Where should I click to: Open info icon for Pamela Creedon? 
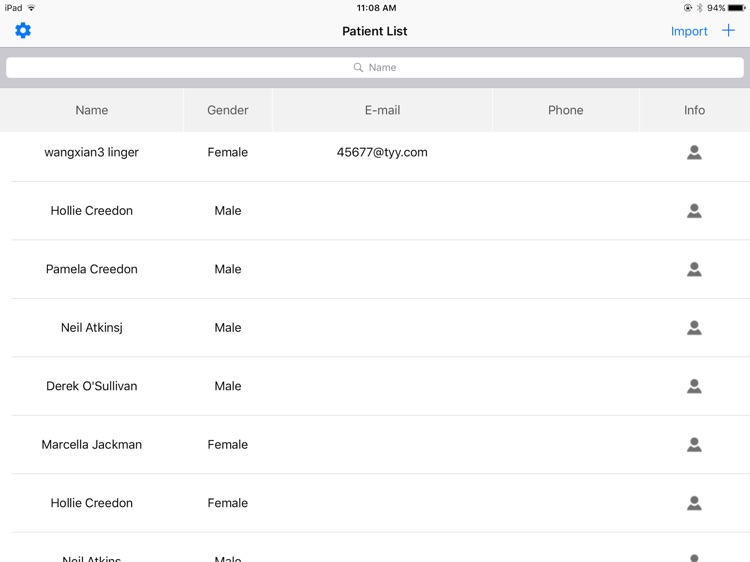click(694, 269)
